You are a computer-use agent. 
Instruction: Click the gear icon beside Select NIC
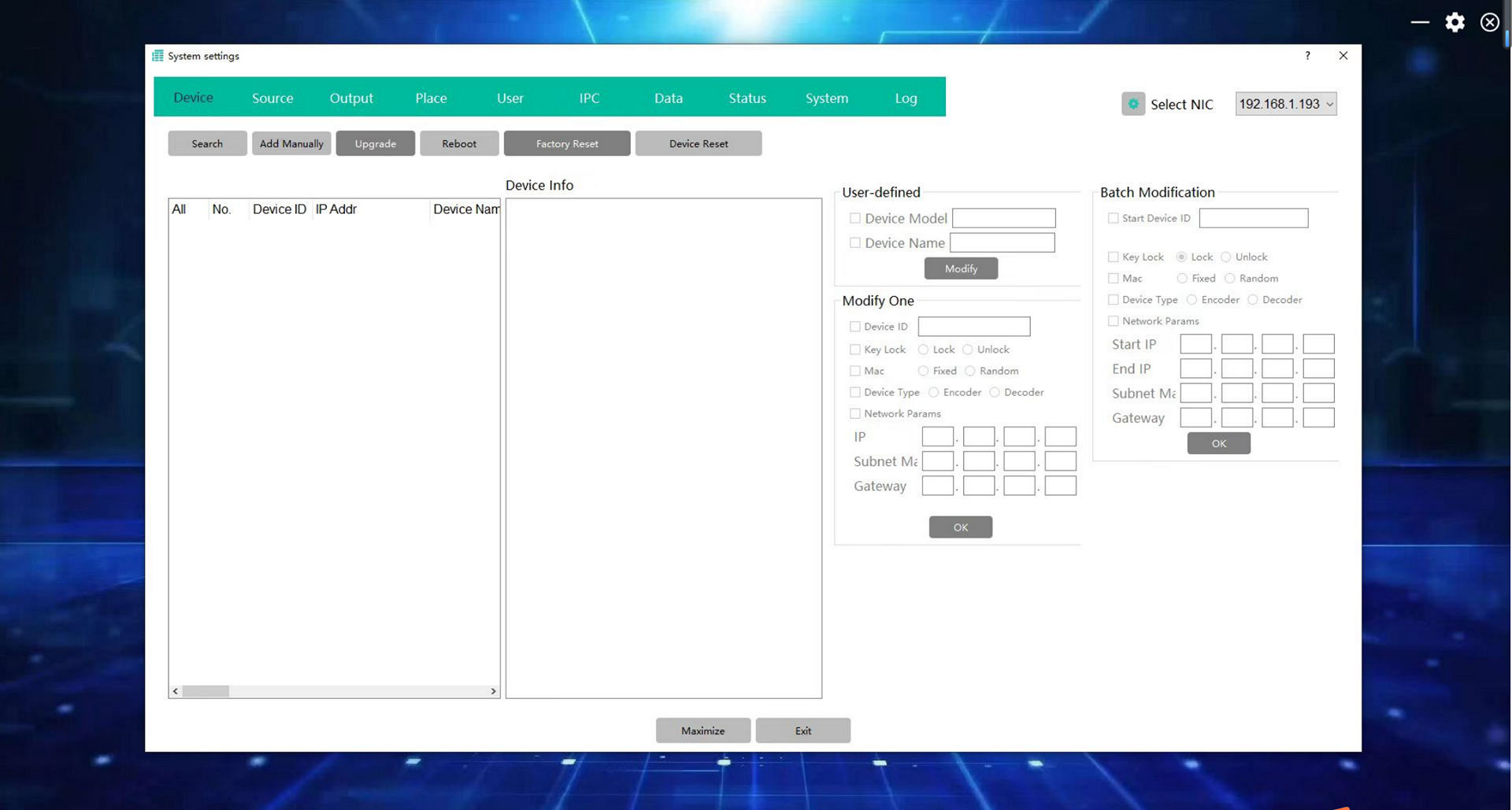pos(1132,104)
